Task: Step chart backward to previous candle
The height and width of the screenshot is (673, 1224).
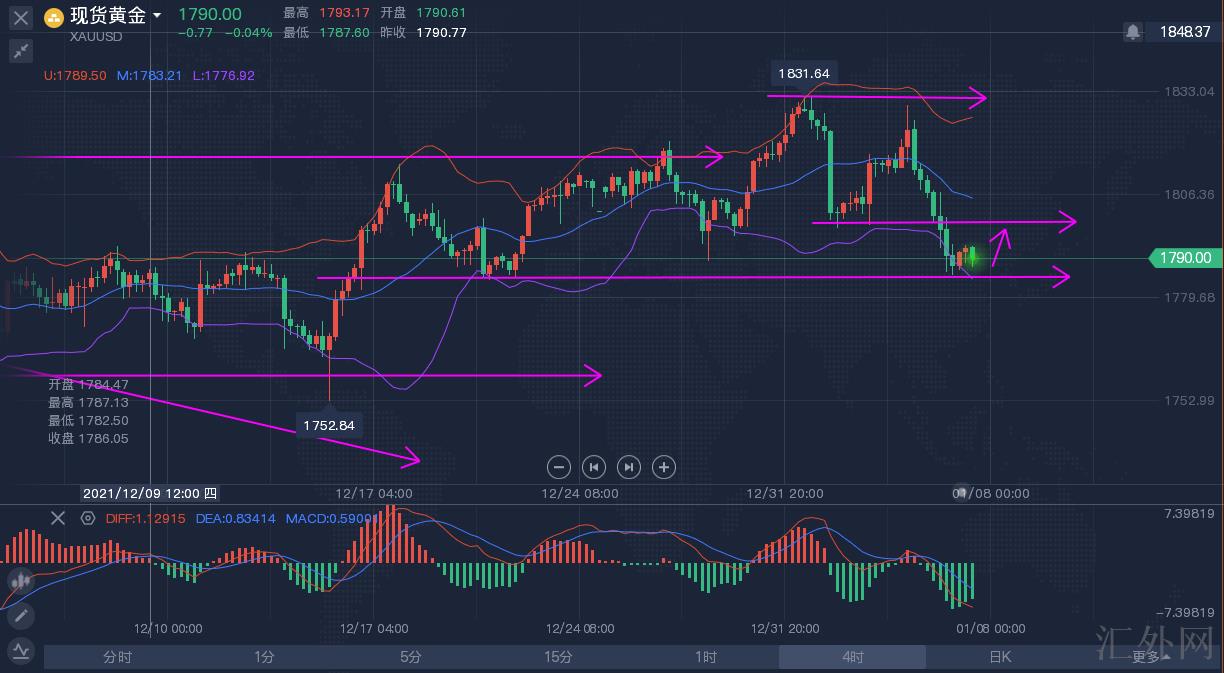Action: tap(594, 466)
